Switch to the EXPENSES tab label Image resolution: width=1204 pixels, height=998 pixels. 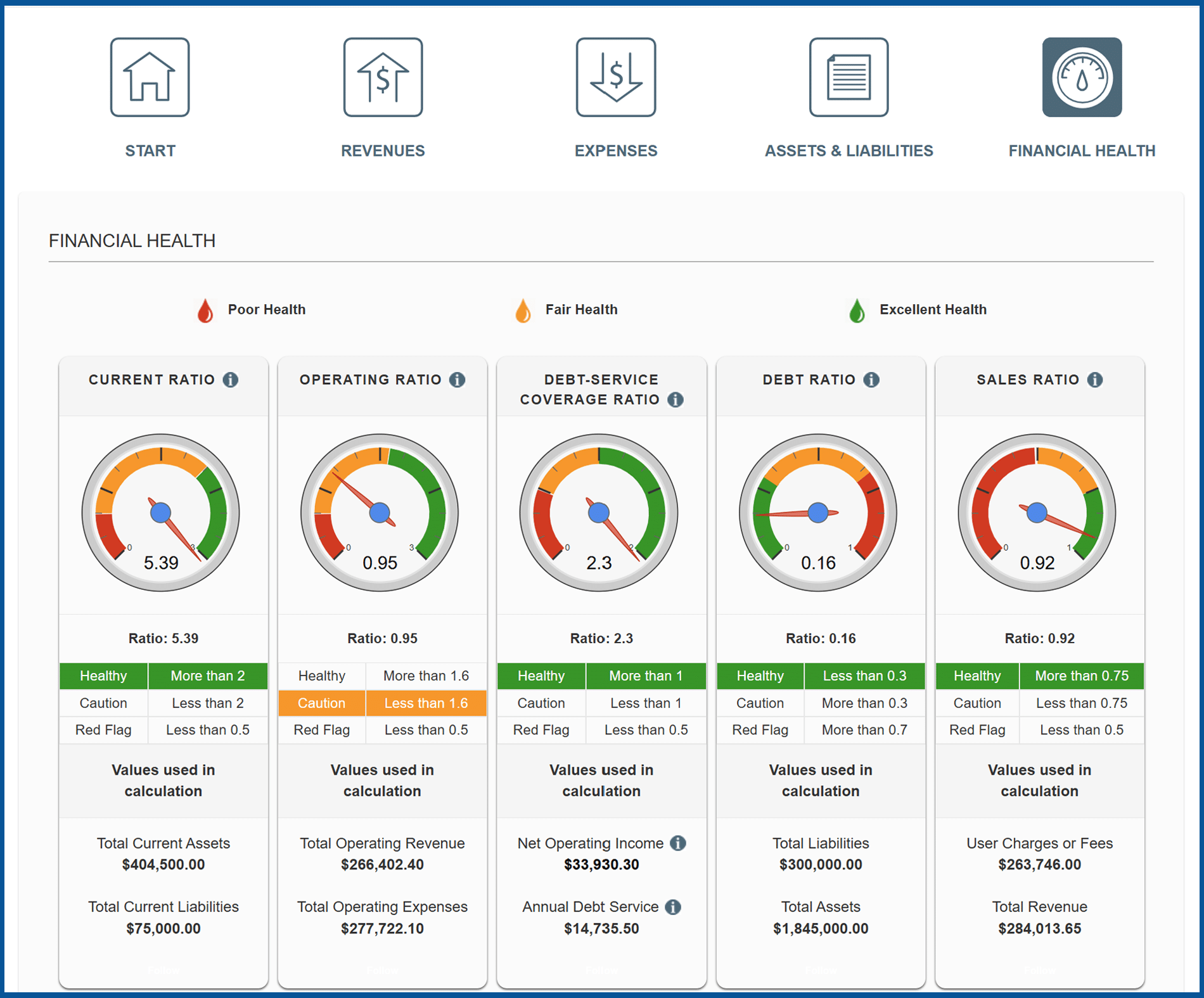pyautogui.click(x=615, y=151)
